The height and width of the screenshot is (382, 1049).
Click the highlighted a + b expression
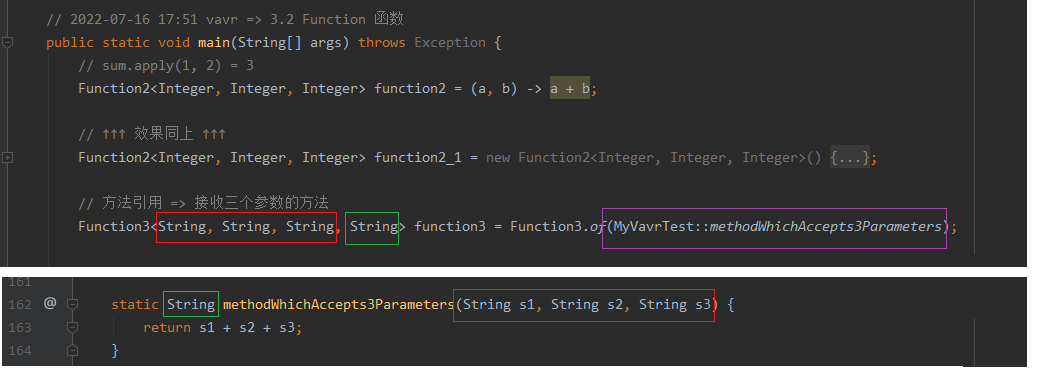click(570, 88)
